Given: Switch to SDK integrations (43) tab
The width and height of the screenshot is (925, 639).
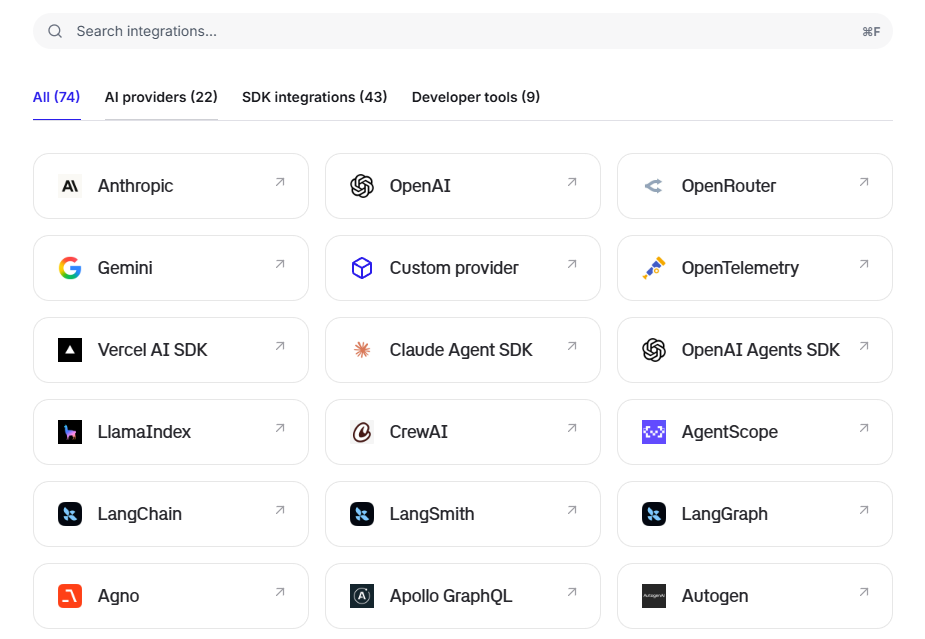Looking at the screenshot, I should (x=314, y=97).
